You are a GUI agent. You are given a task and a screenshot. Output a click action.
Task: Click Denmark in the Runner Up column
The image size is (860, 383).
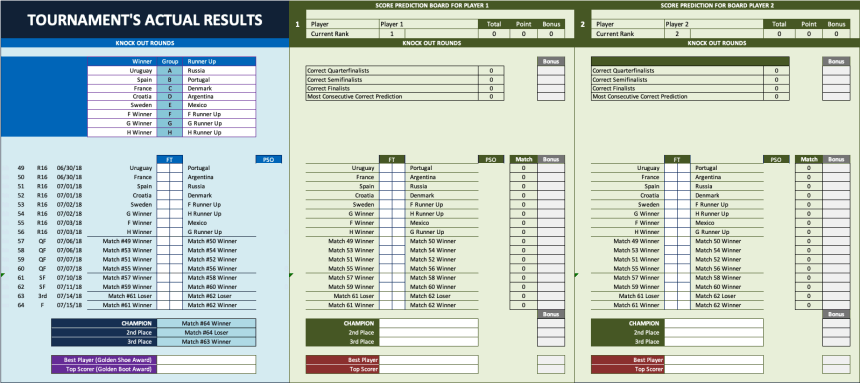(219, 88)
